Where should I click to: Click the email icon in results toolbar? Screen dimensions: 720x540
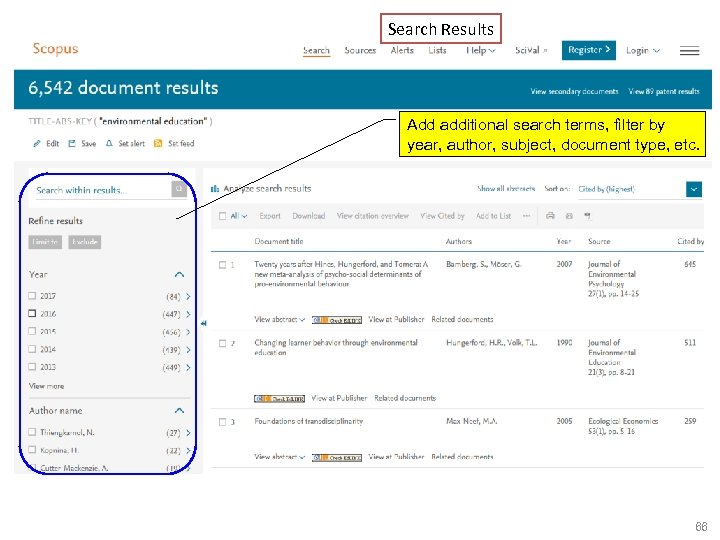point(569,216)
